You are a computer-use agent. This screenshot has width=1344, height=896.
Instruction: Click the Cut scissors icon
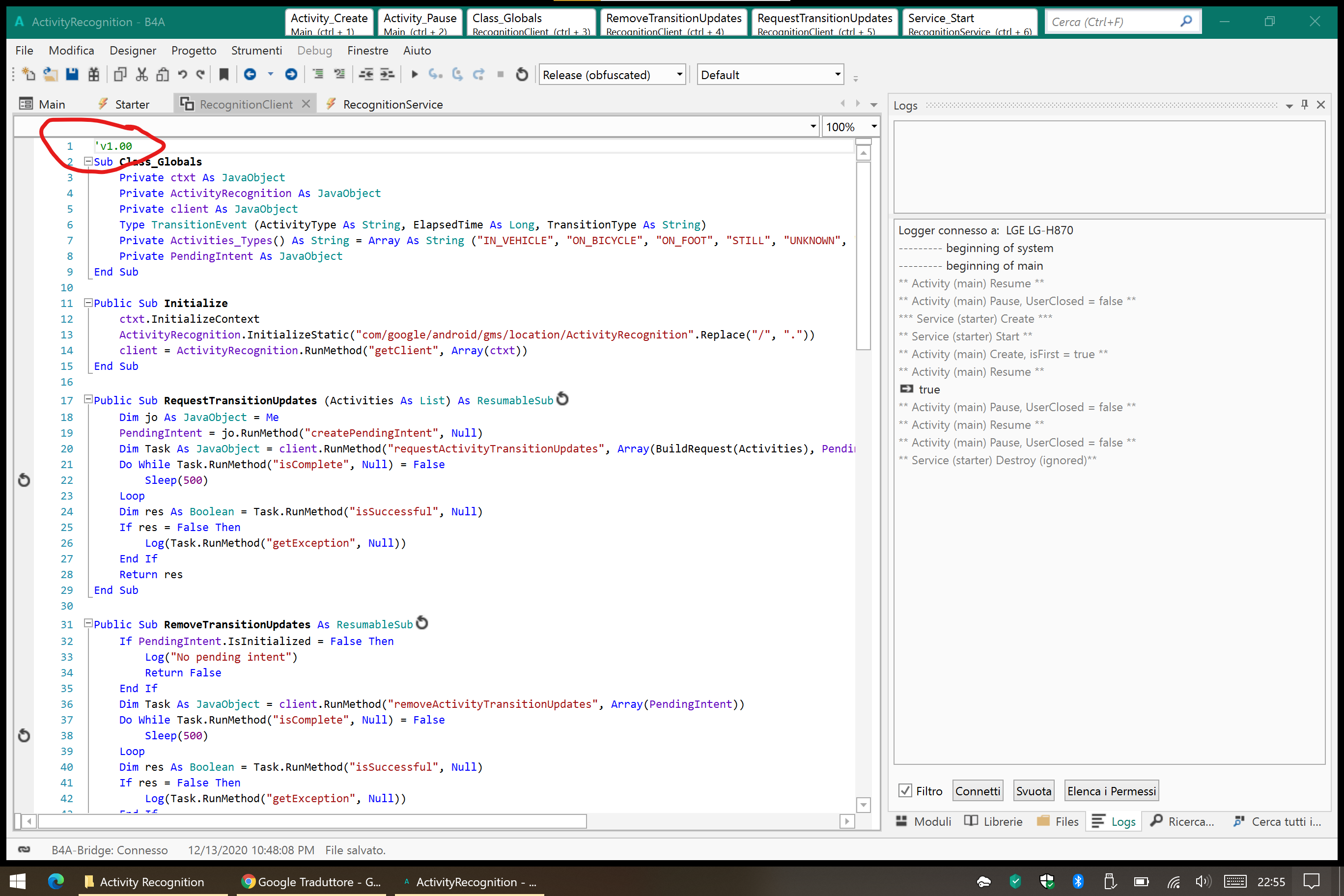coord(141,74)
